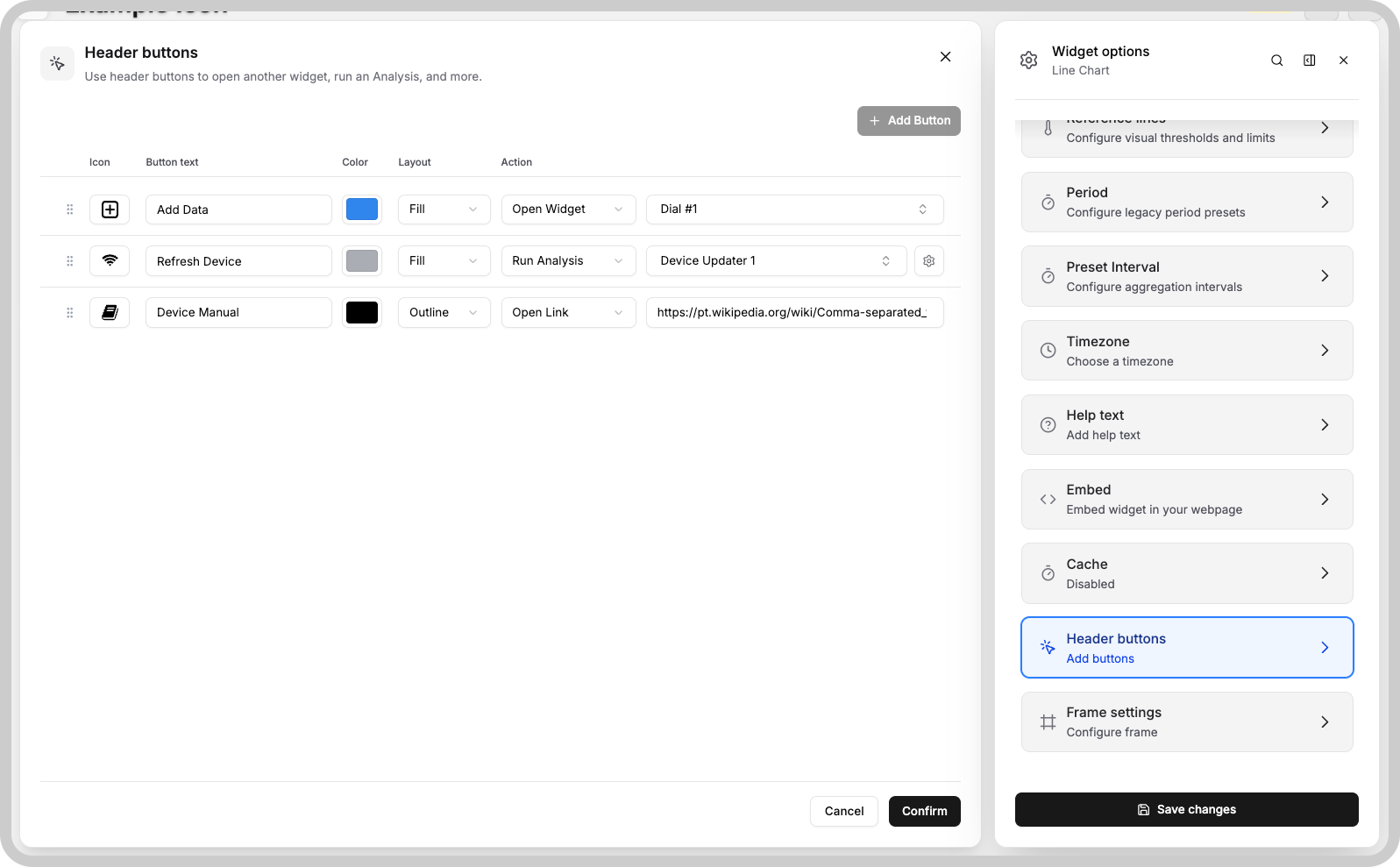Click the Button text column header
The image size is (1400, 867).
[x=172, y=162]
